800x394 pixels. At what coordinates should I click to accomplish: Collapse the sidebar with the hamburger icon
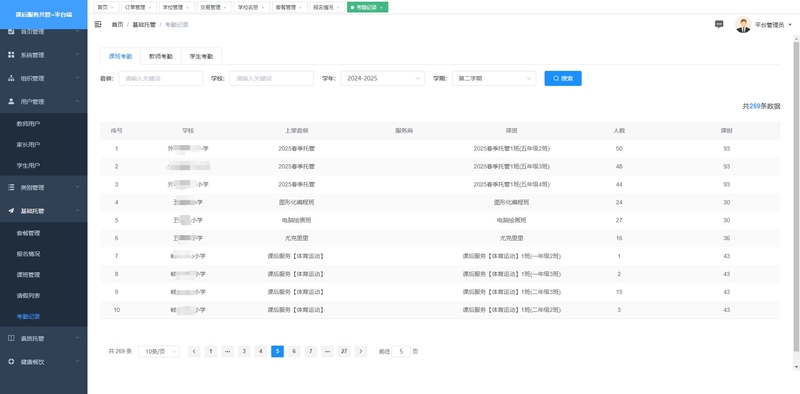tap(98, 24)
